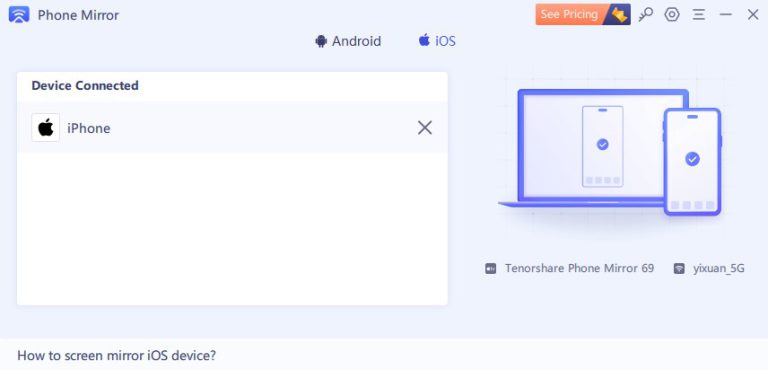Open the hamburger menu in title bar
The height and width of the screenshot is (370, 768).
(x=698, y=15)
